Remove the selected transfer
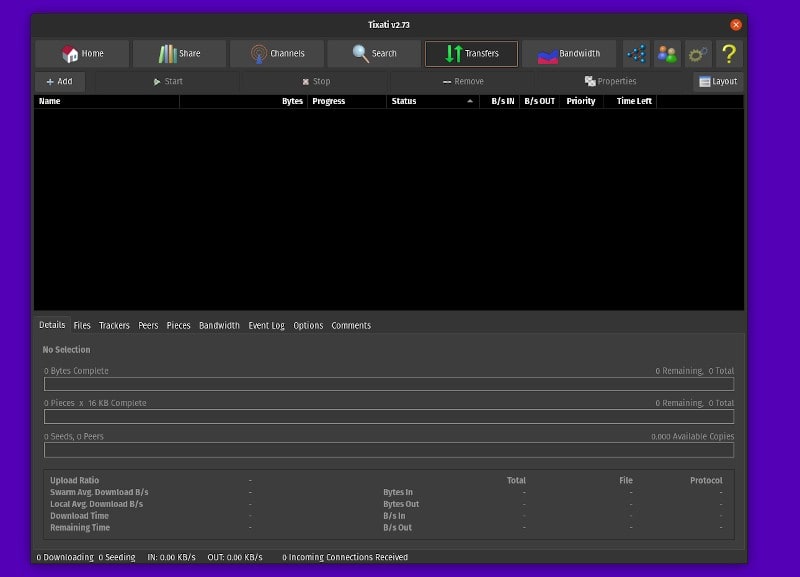The height and width of the screenshot is (577, 800). [463, 82]
